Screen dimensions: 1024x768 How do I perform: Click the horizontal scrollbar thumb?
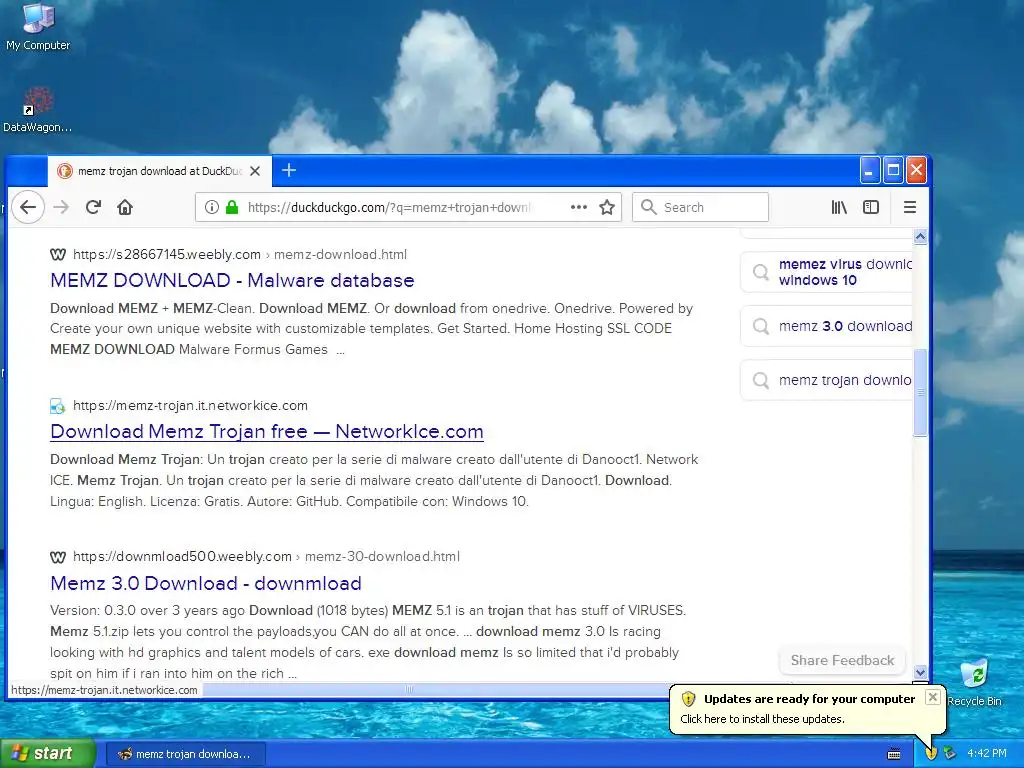(x=409, y=689)
